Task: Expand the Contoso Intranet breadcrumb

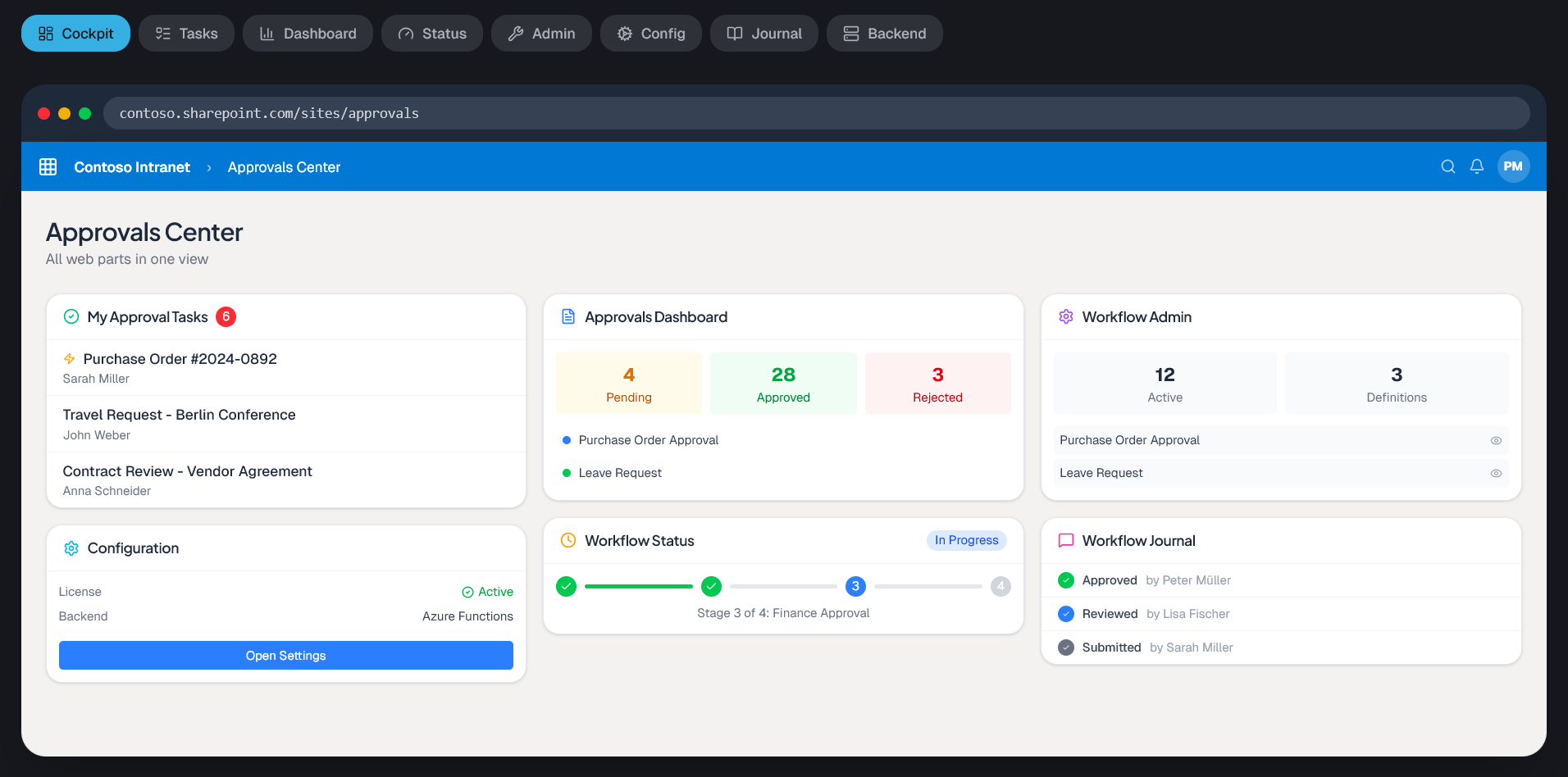Action: pyautogui.click(x=131, y=166)
